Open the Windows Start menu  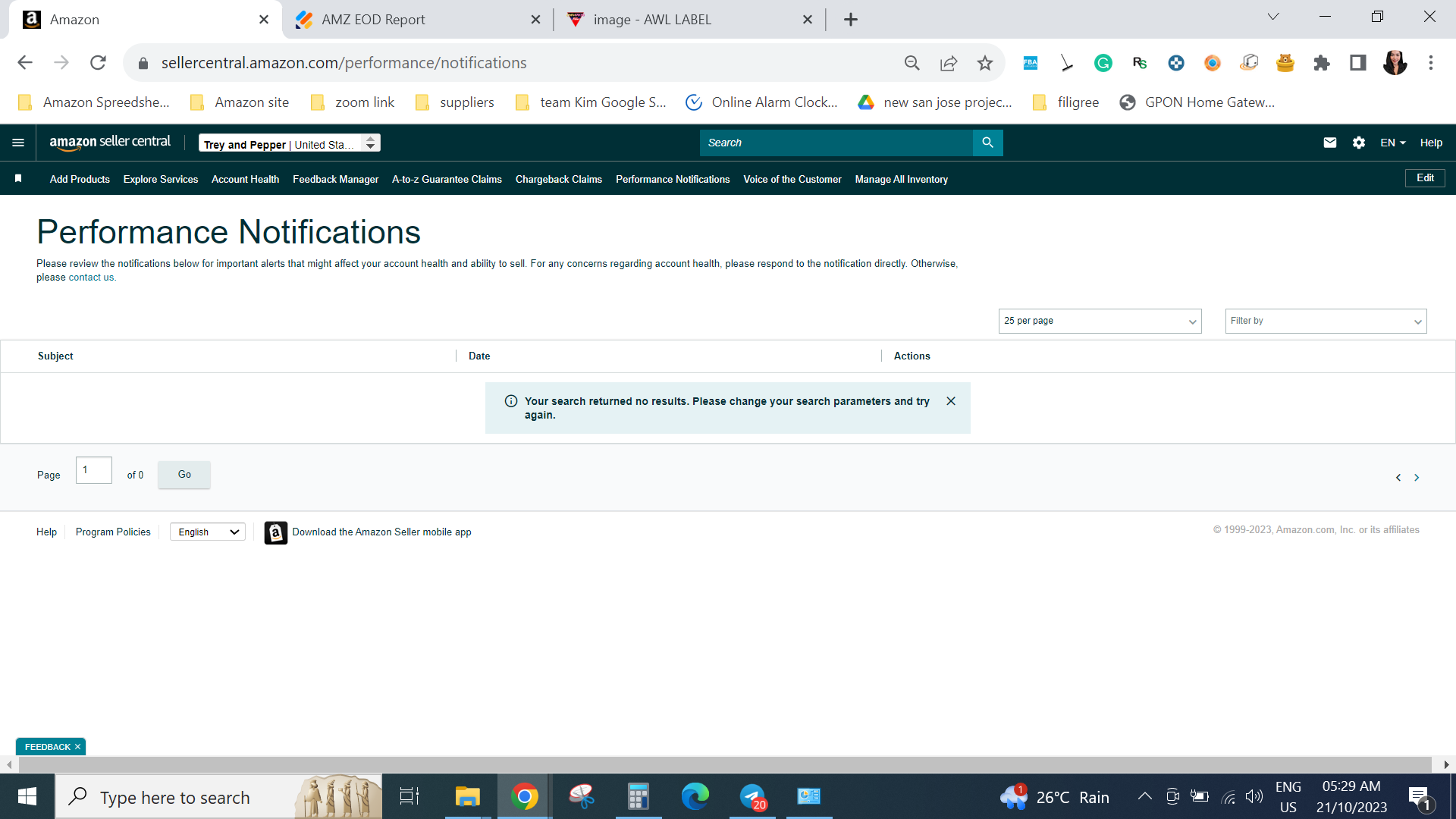tap(27, 796)
